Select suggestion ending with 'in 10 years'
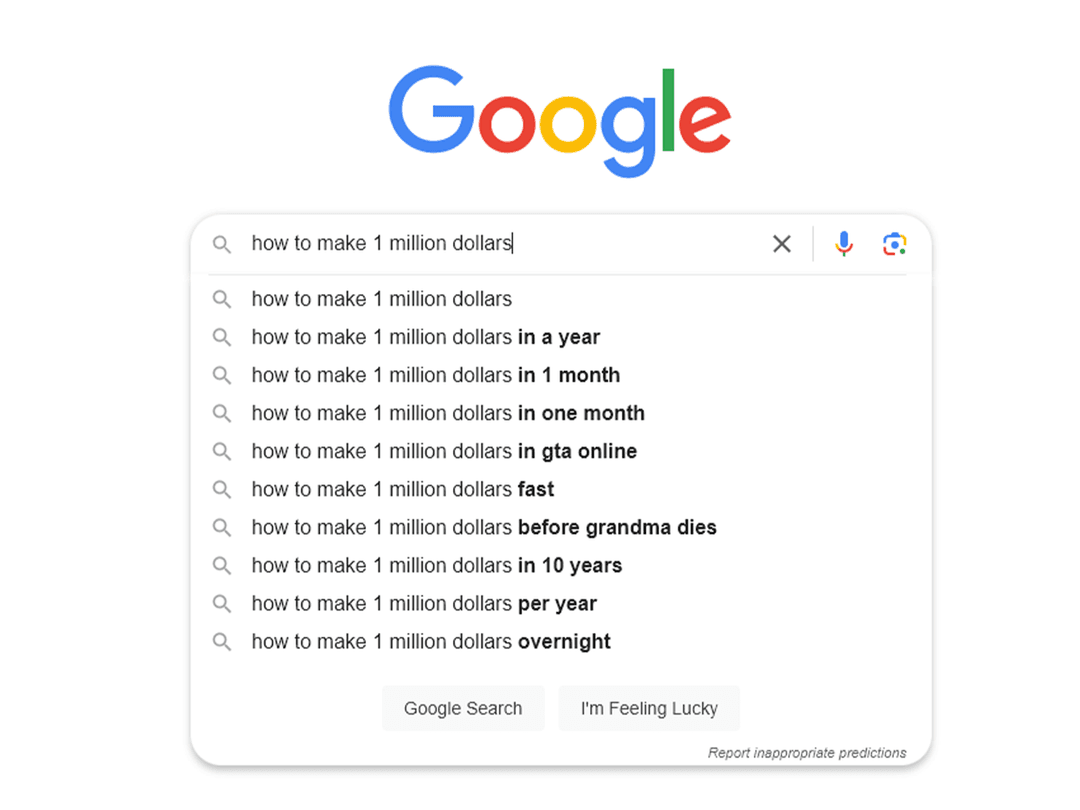Image resolution: width=1080 pixels, height=810 pixels. coord(436,565)
